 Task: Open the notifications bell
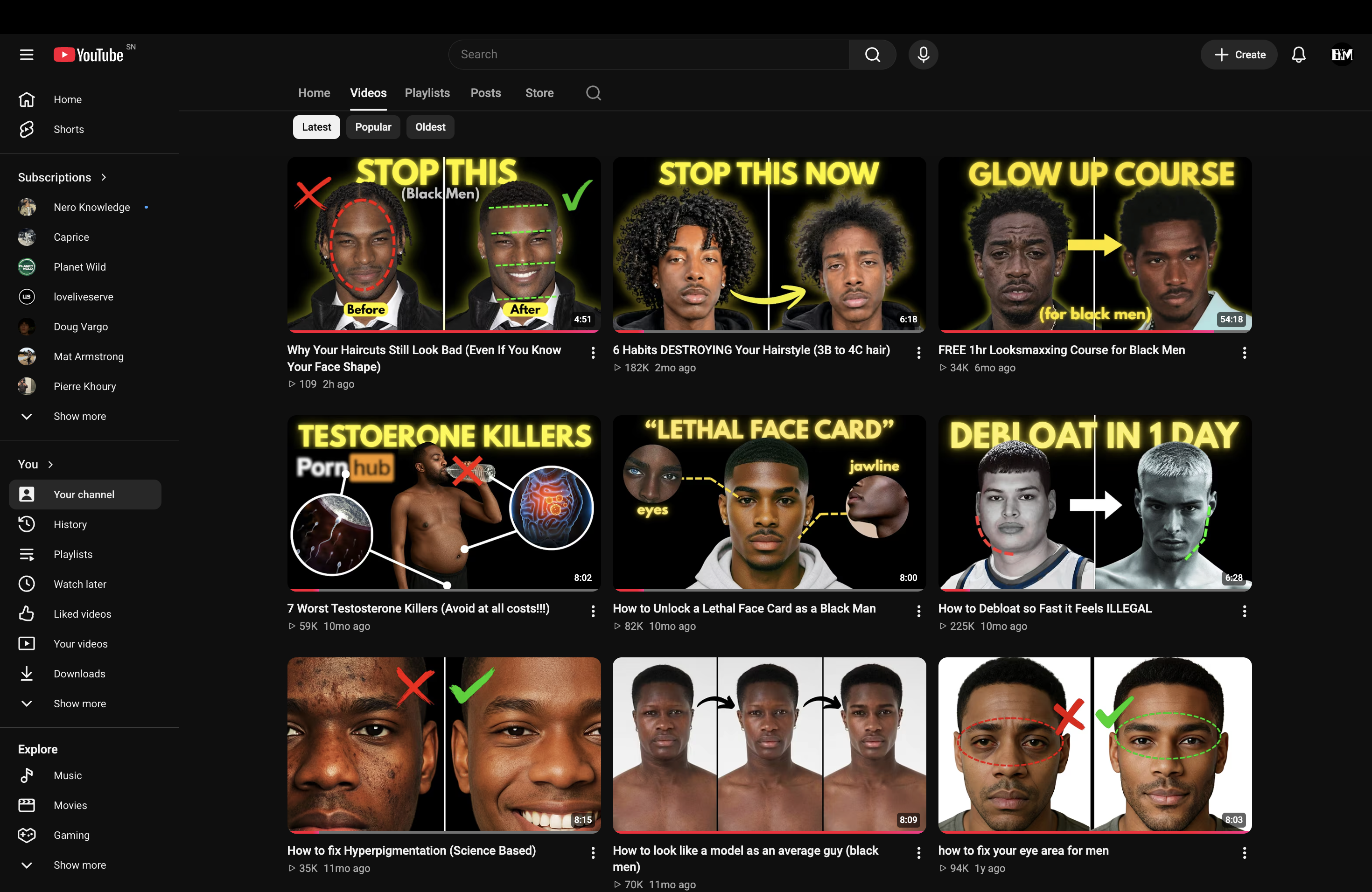click(1298, 55)
